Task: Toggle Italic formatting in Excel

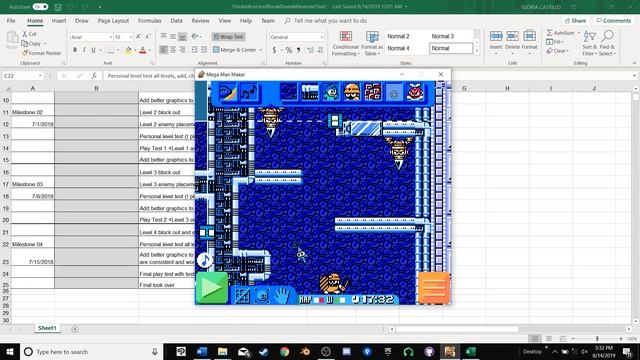Action: pos(84,50)
